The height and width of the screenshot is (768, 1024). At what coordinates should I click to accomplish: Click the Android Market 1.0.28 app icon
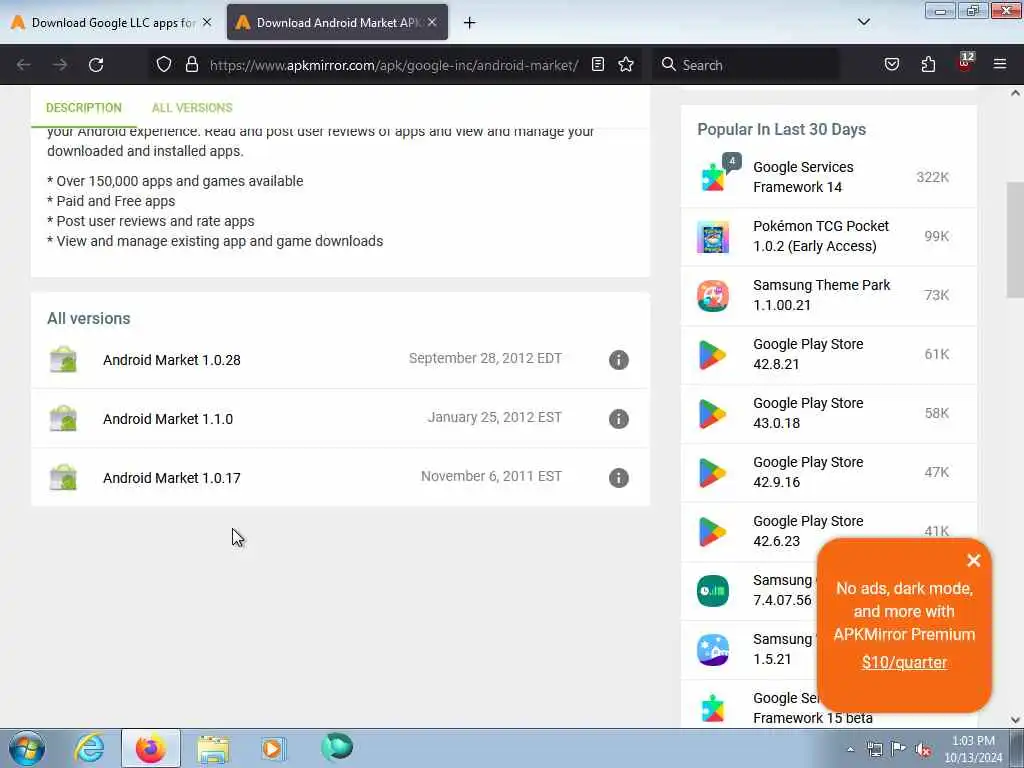(63, 360)
